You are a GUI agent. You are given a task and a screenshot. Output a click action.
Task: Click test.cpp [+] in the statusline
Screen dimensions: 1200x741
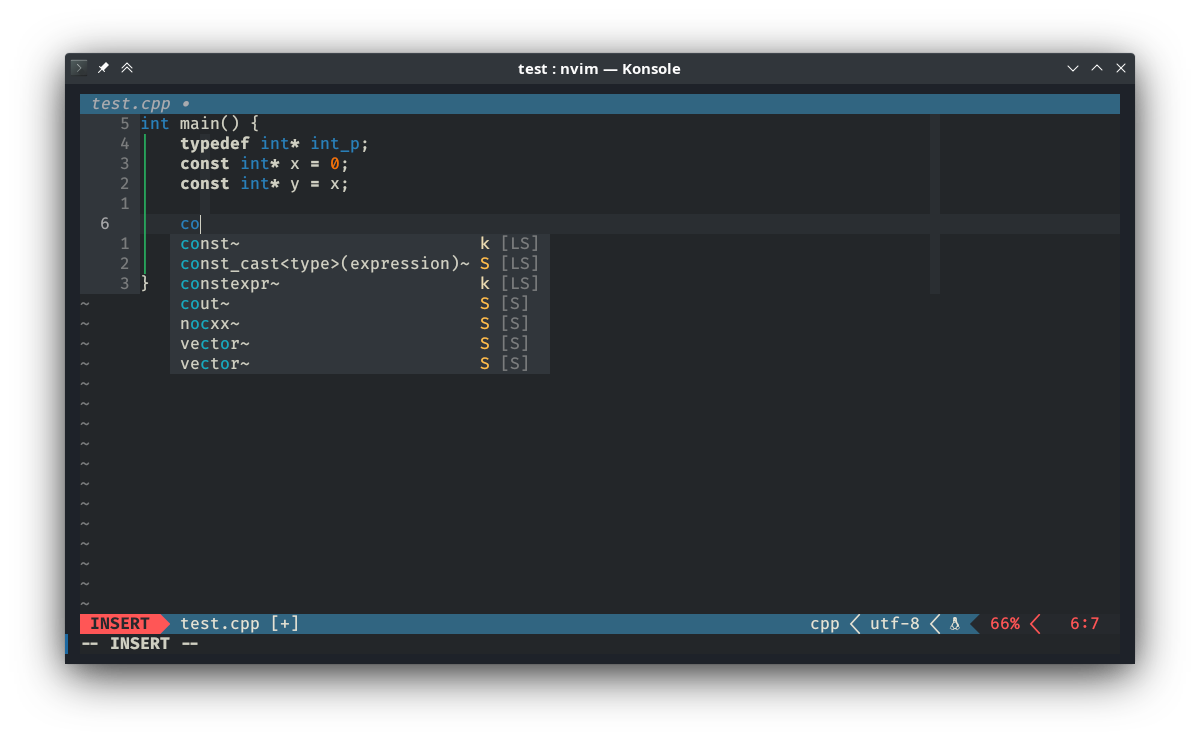[x=240, y=624]
